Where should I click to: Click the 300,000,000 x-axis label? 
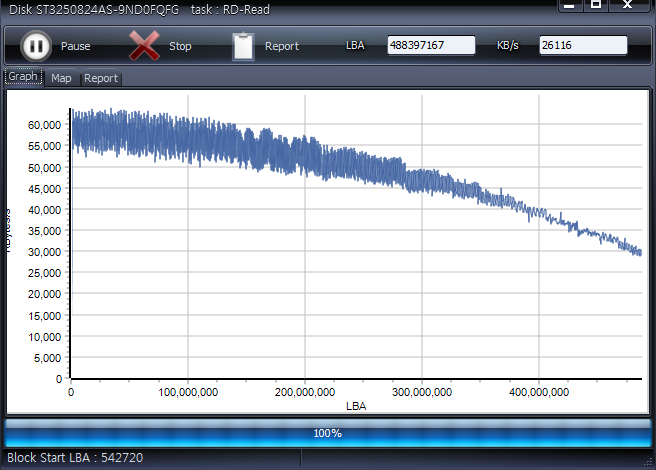pyautogui.click(x=422, y=392)
